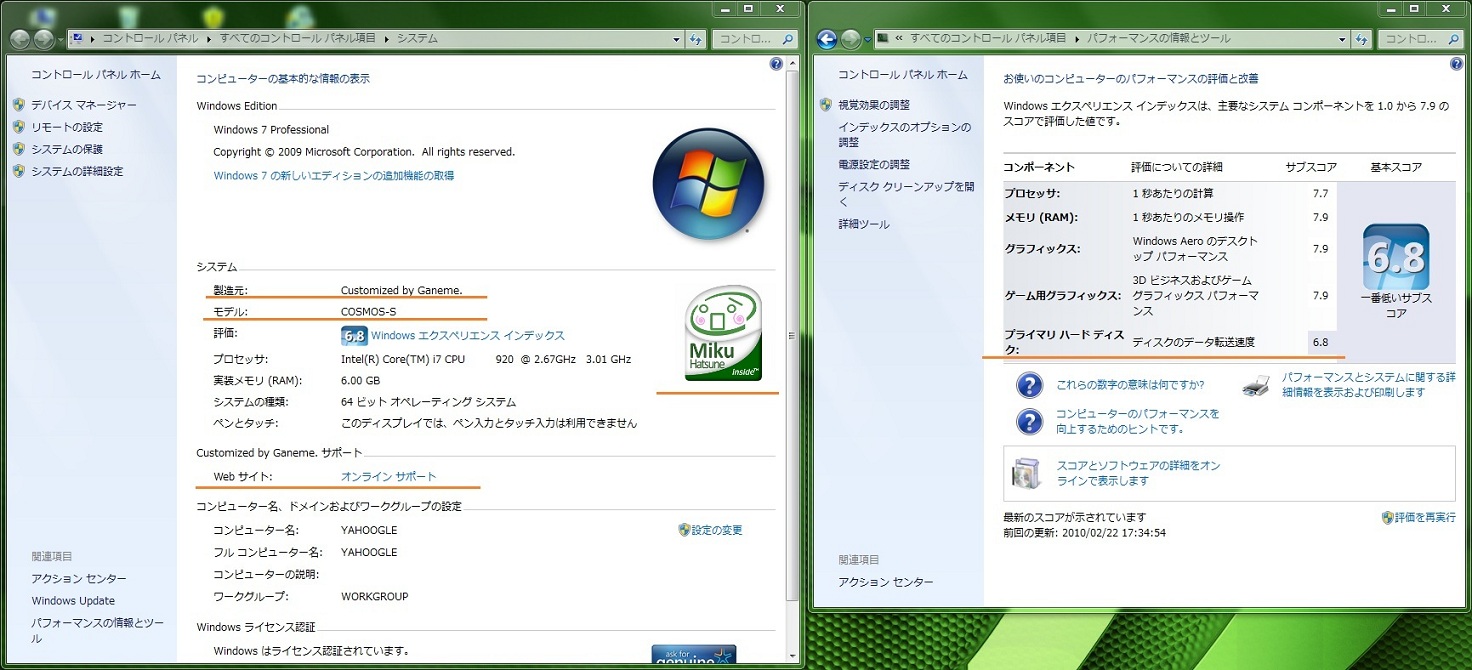Open Windows エクスペリエンス インデックス link
1472x670 pixels.
tap(468, 336)
